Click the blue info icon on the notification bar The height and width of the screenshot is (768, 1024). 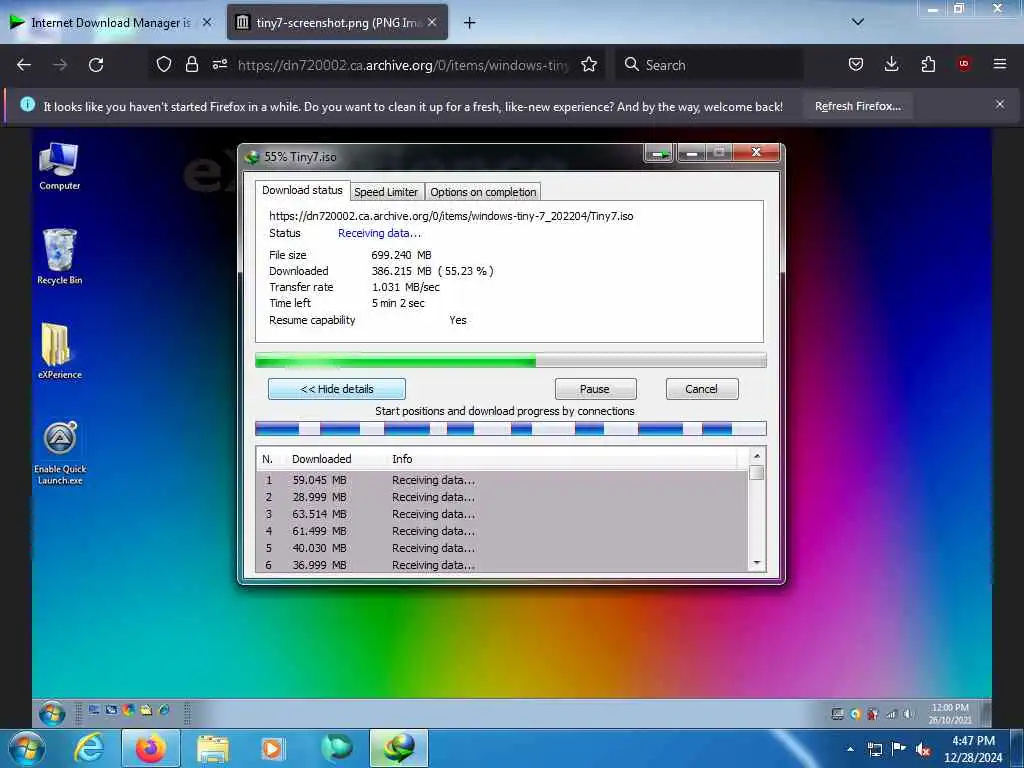[x=27, y=104]
